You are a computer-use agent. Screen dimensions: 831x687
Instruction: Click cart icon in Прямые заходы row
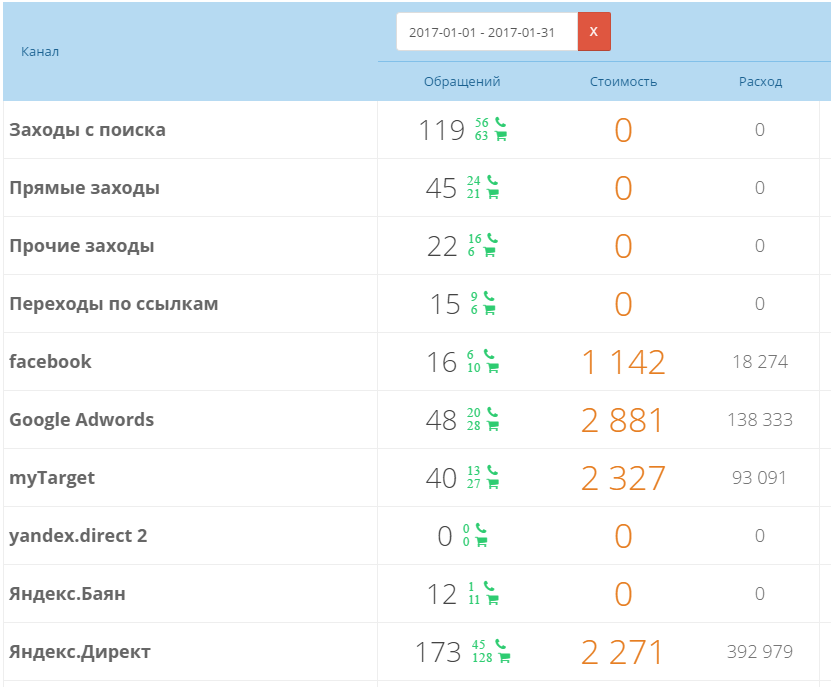coord(492,193)
